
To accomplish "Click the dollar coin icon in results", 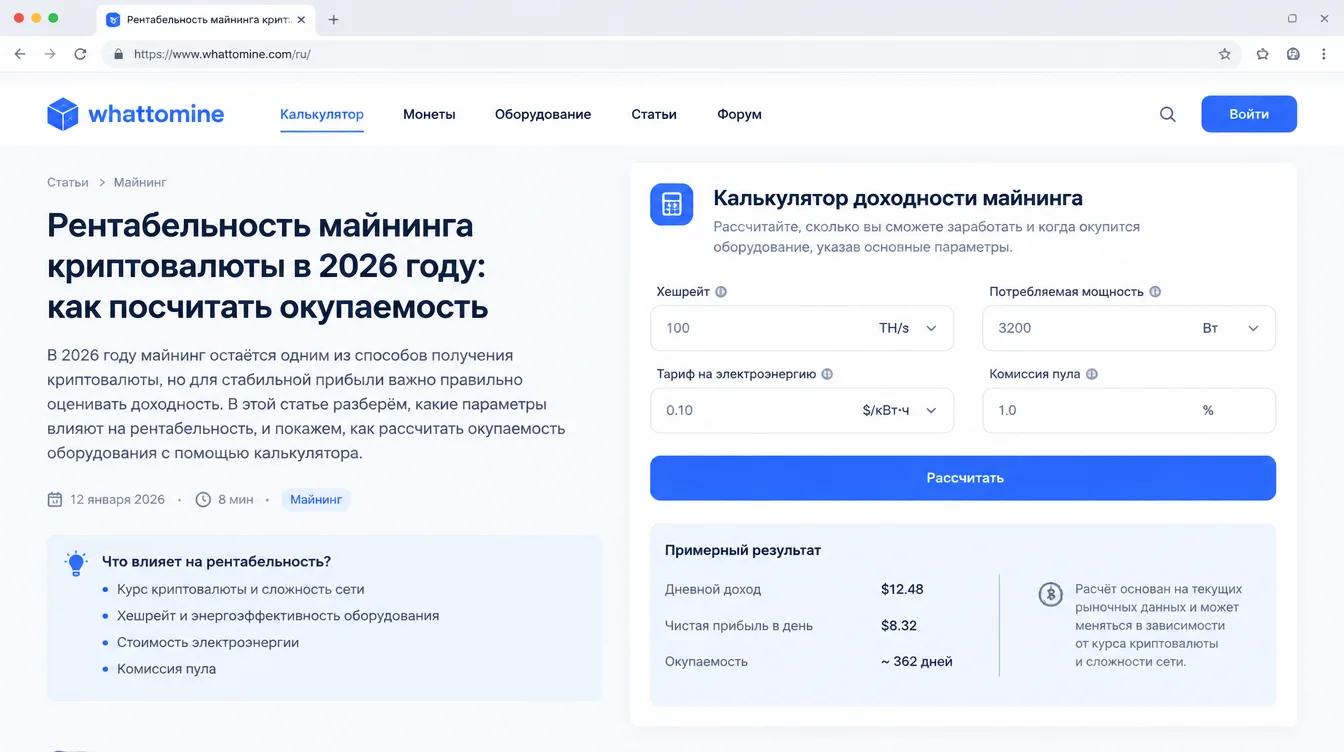I will pos(1050,594).
